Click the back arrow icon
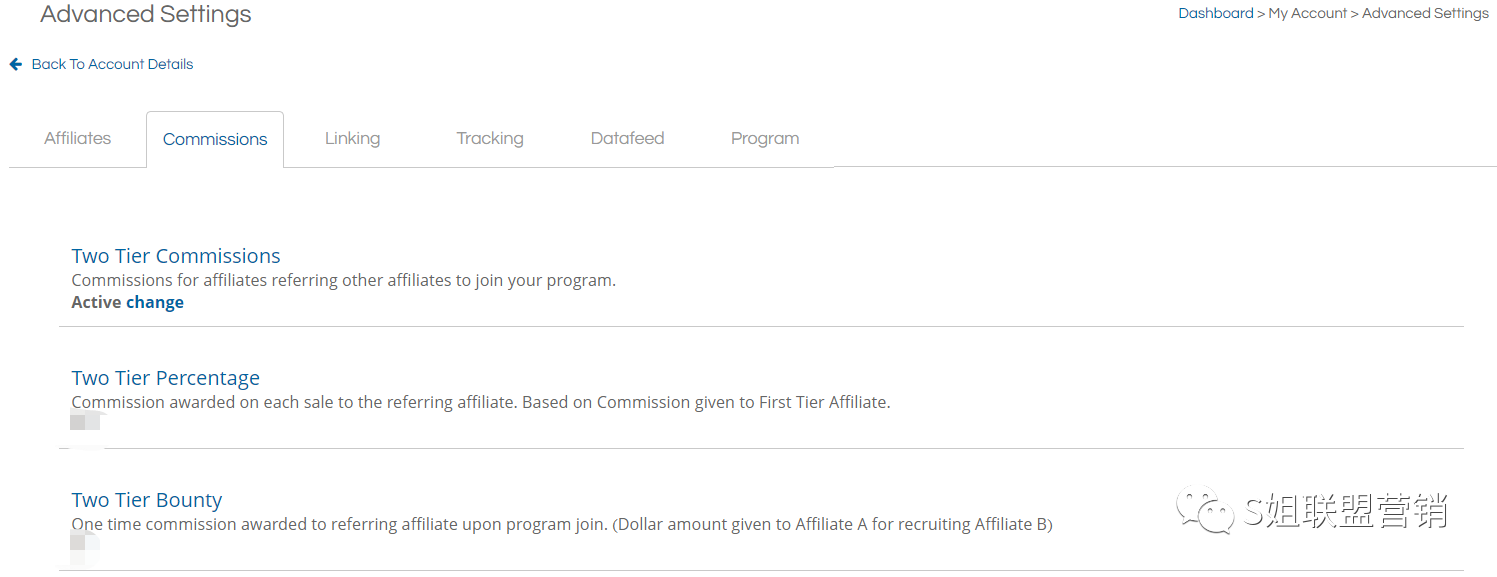This screenshot has width=1497, height=577. [16, 64]
